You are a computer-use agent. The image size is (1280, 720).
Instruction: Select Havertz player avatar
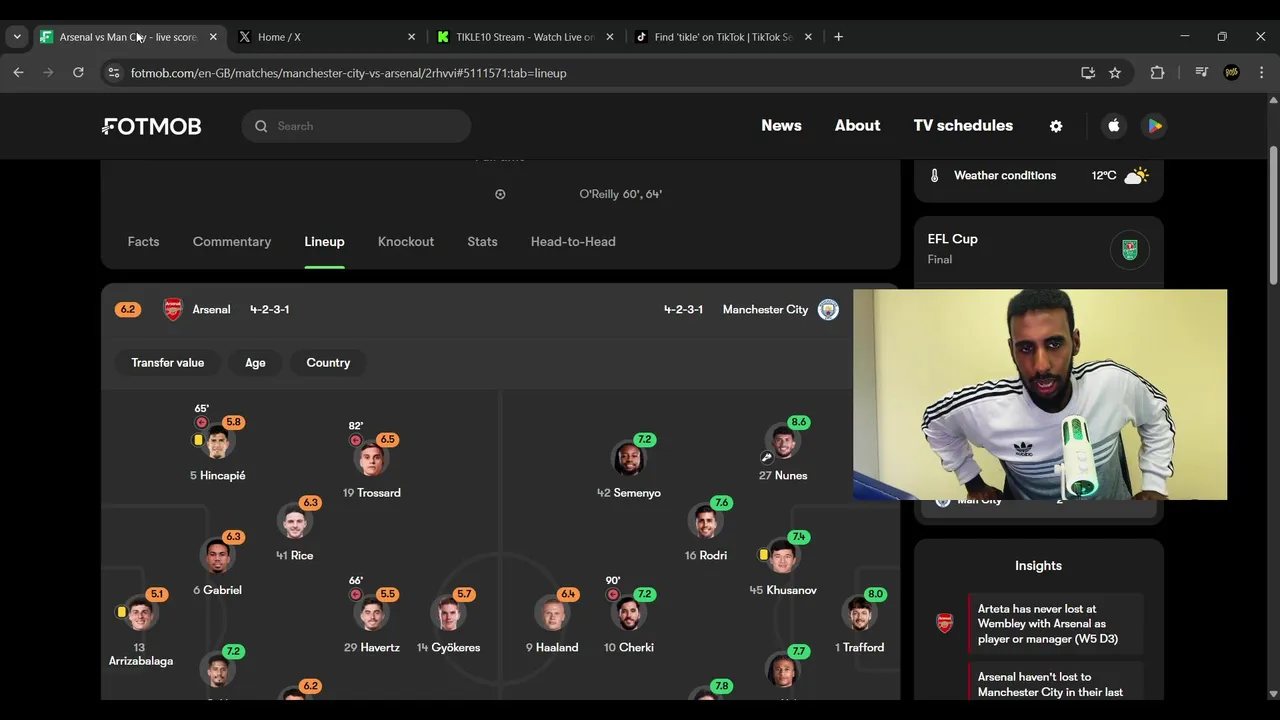pos(371,613)
